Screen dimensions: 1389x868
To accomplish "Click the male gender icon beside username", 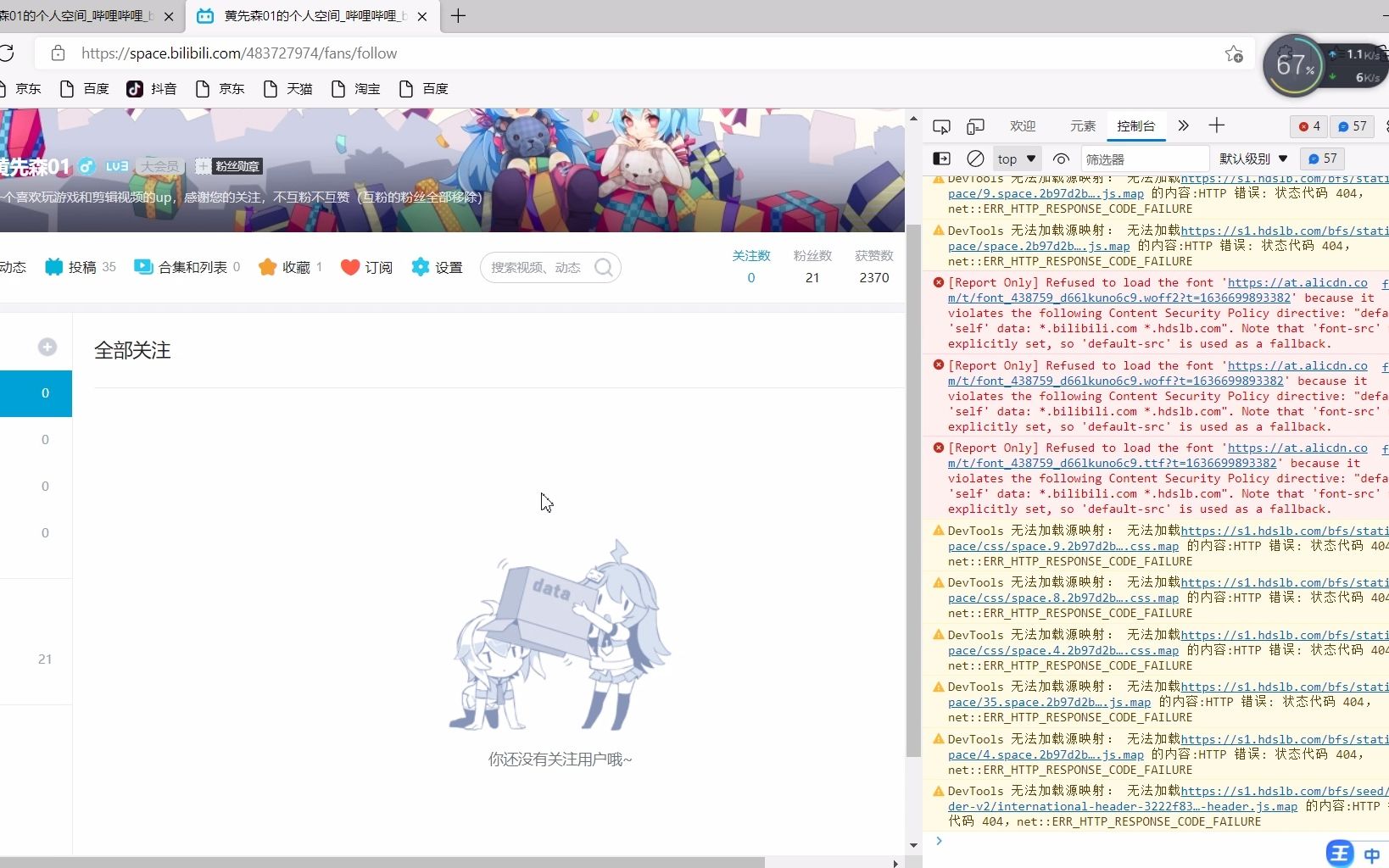I will pos(86,166).
